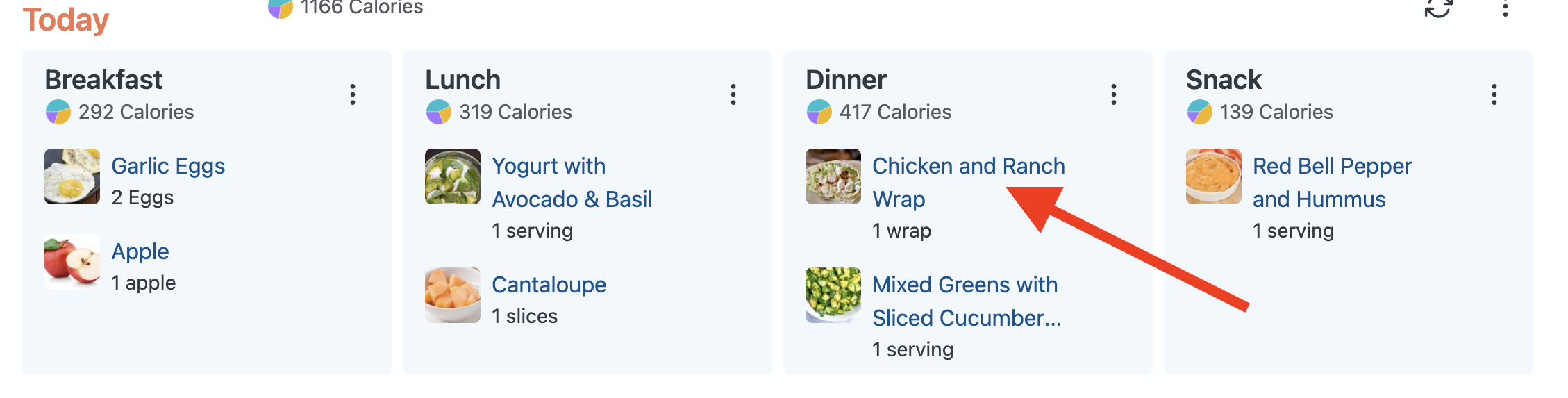Open the Breakfast meal options menu
Screen dimensions: 1568x398
[353, 94]
